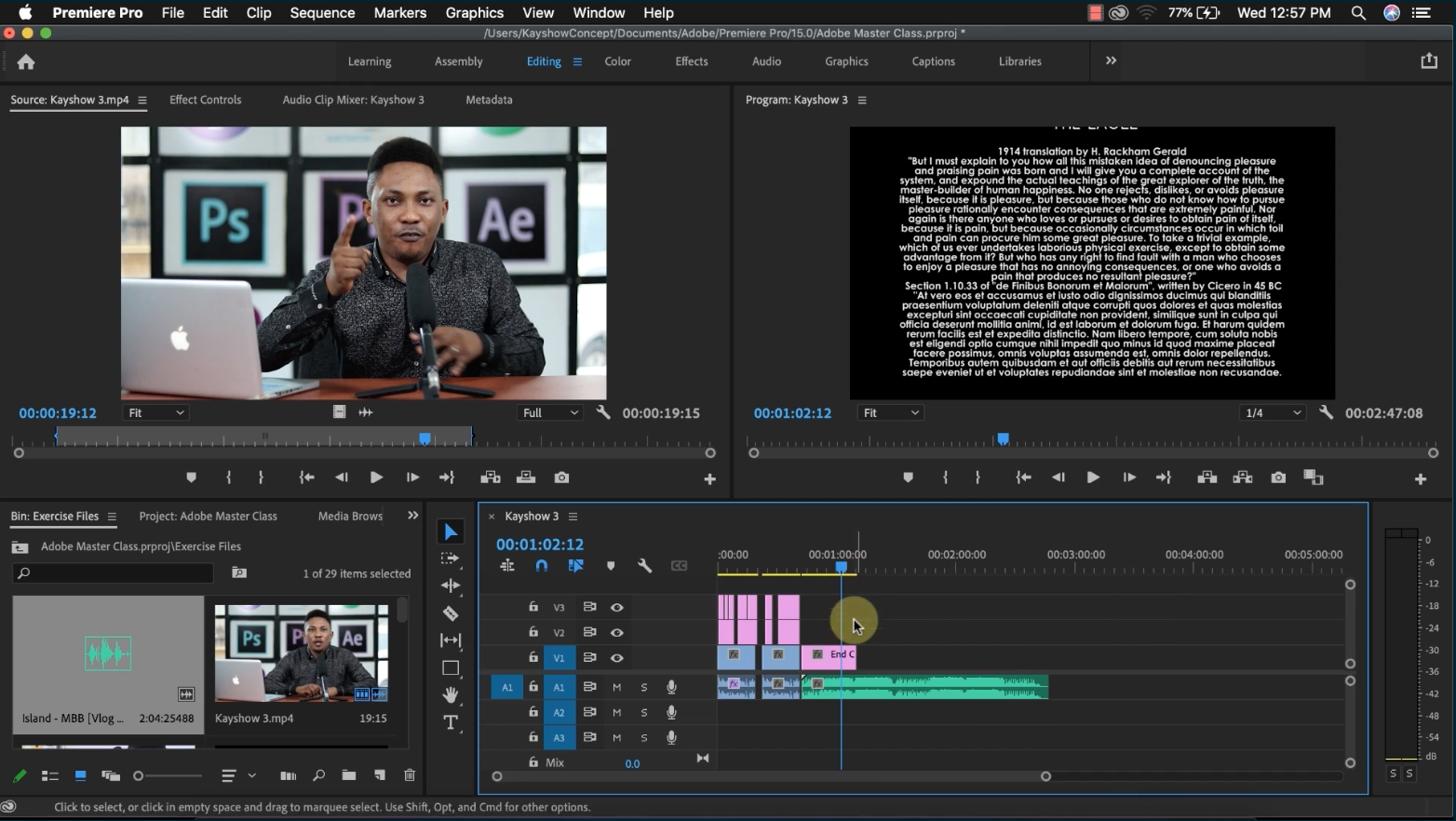1456x821 pixels.
Task: Select the Track Select Forward tool
Action: click(451, 559)
